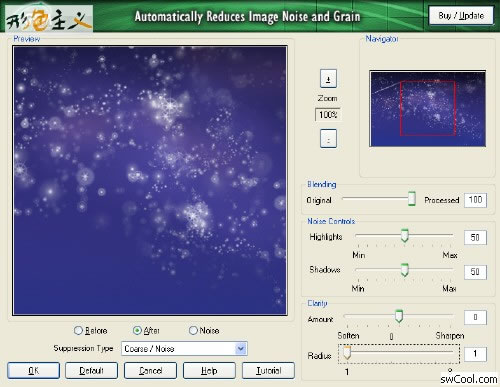
Task: Select the Before preview radio button
Action: 78,330
